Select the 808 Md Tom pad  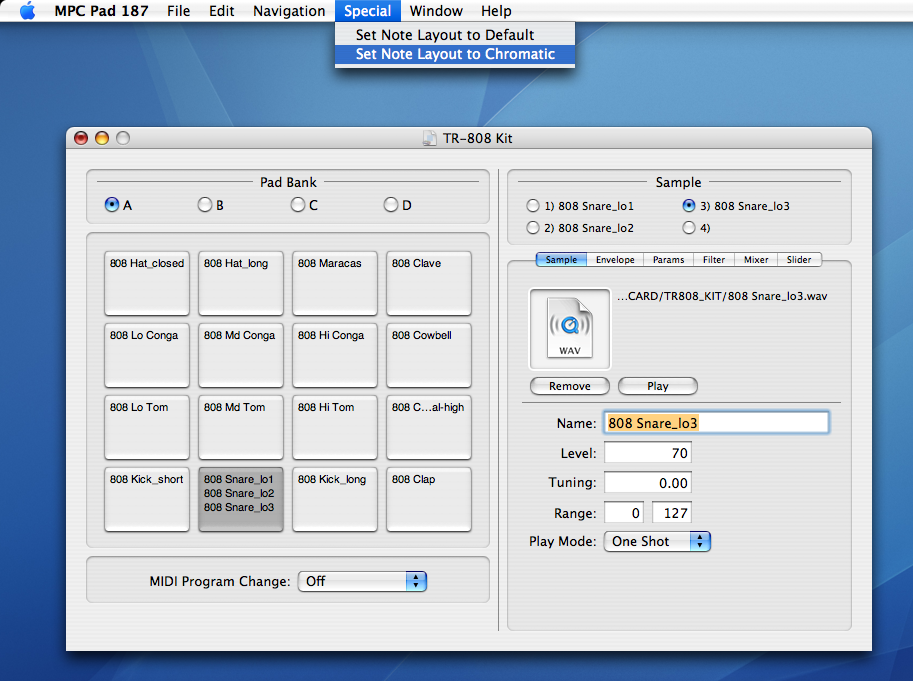point(240,427)
